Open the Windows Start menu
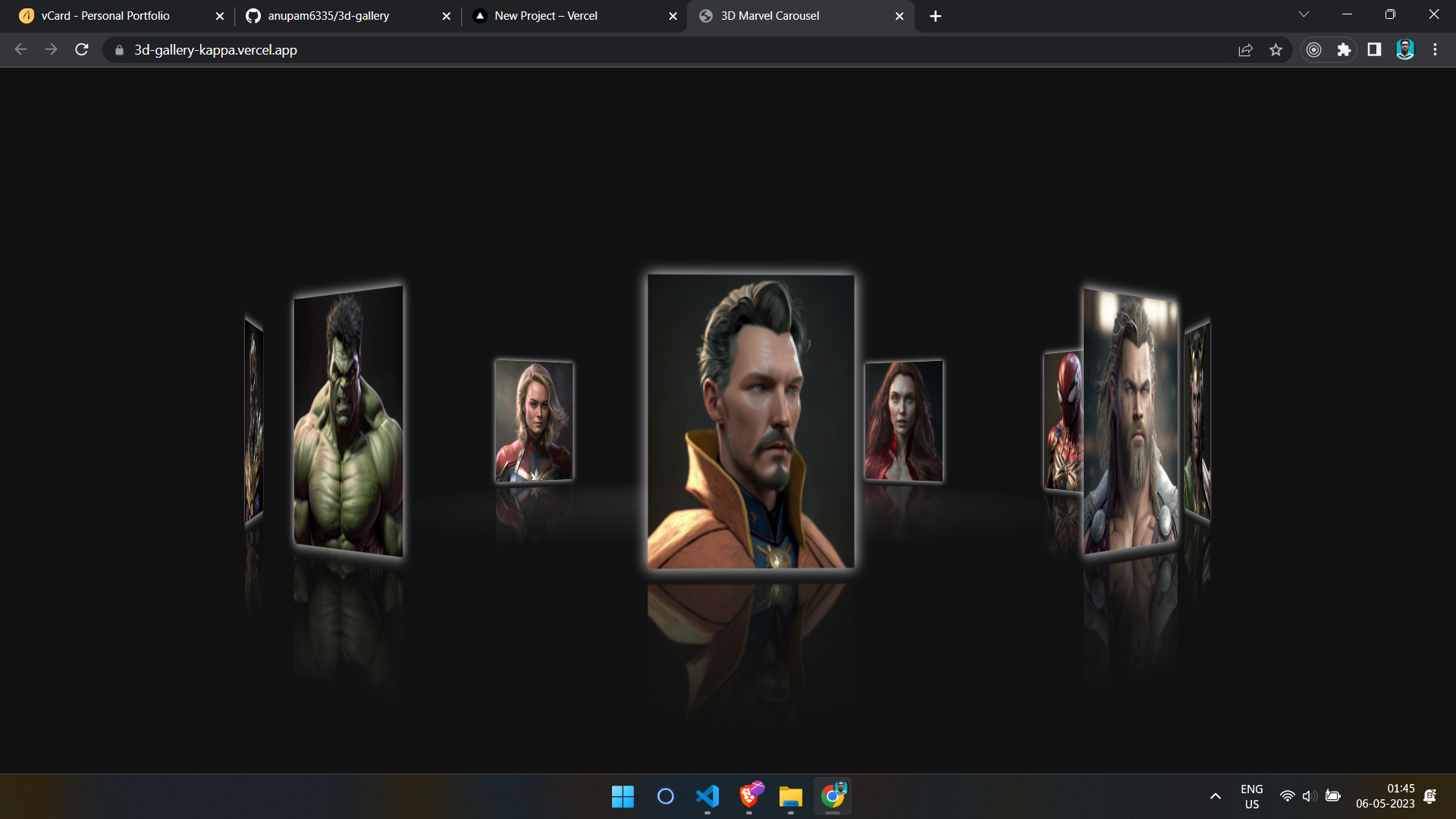Image resolution: width=1456 pixels, height=819 pixels. (623, 796)
